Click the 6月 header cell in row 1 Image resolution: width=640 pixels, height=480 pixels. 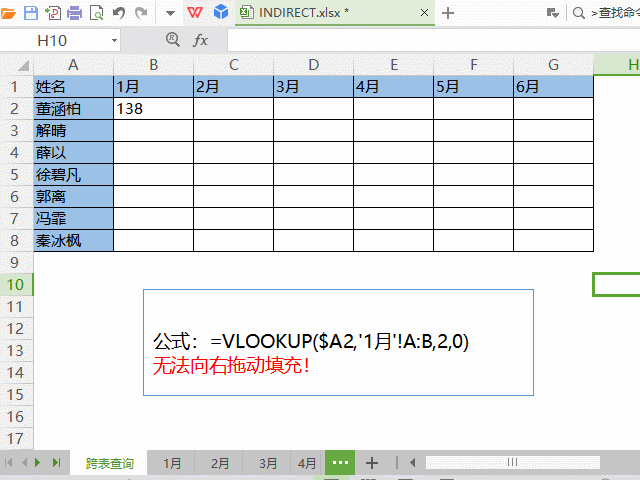pyautogui.click(x=553, y=87)
